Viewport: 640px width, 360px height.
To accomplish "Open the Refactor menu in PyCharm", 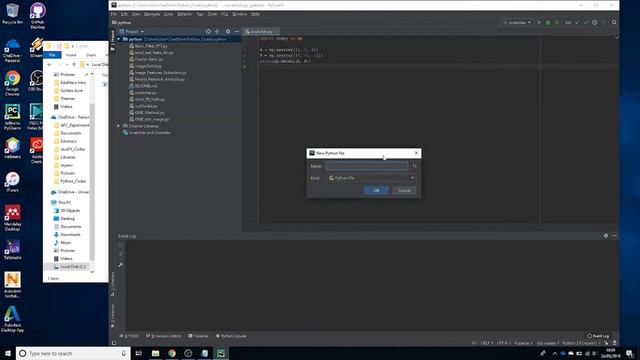I will point(184,14).
